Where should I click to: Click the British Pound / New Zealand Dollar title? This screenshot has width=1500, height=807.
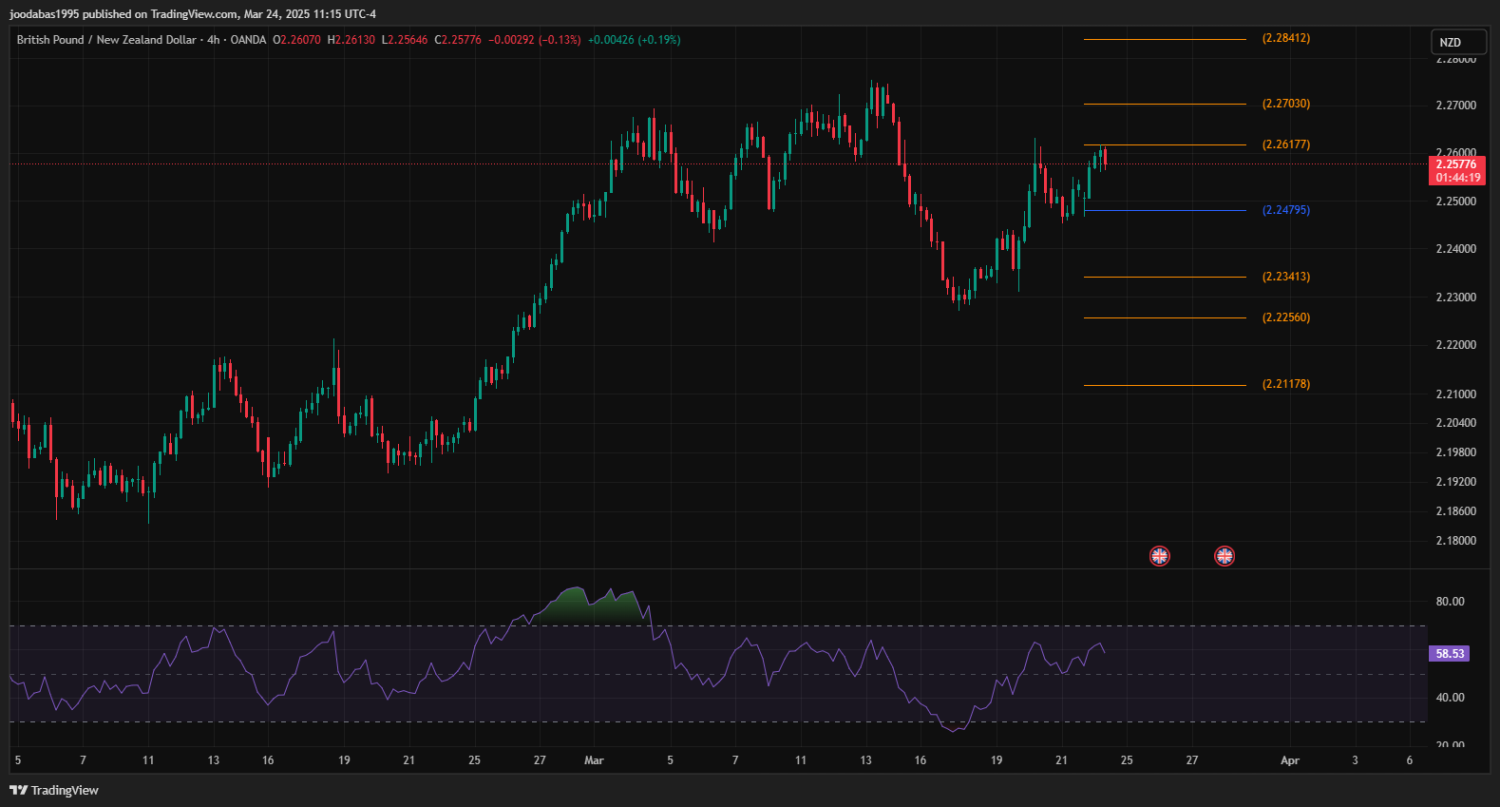coord(104,40)
